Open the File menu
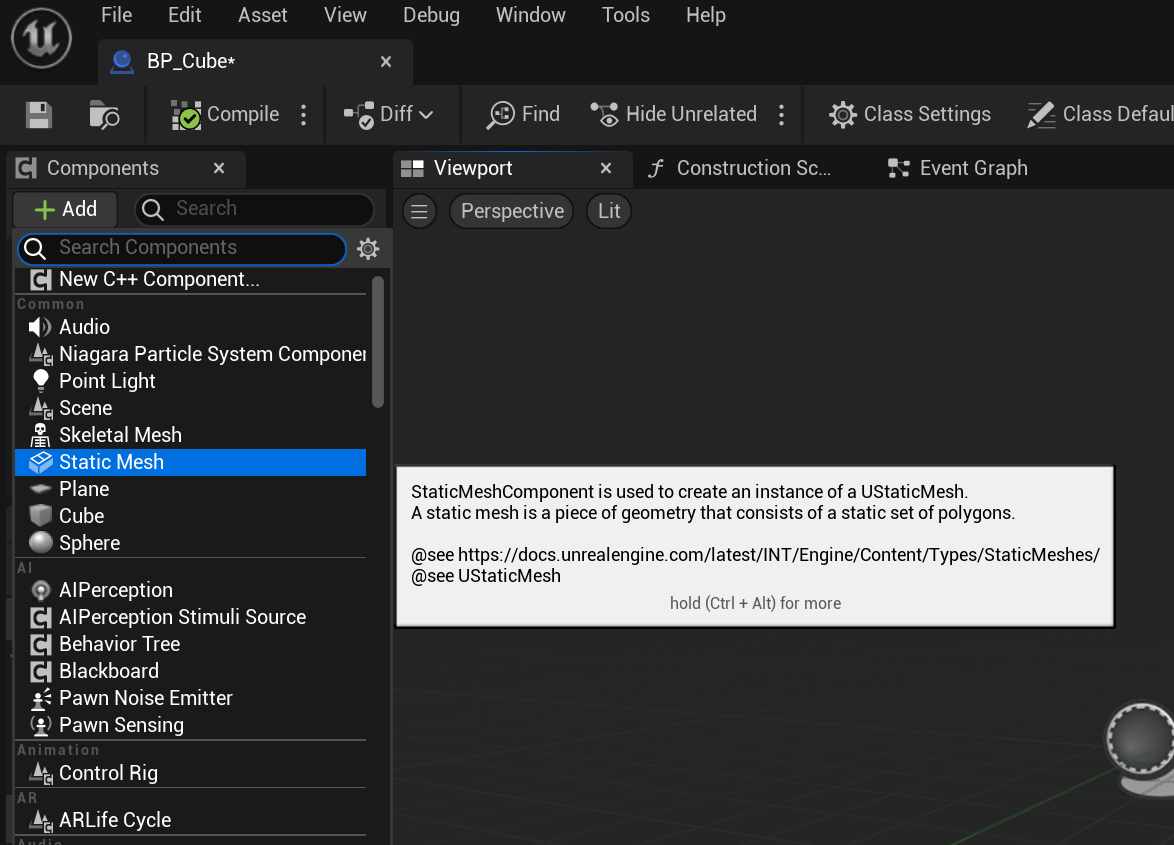The width and height of the screenshot is (1174, 845). [116, 15]
